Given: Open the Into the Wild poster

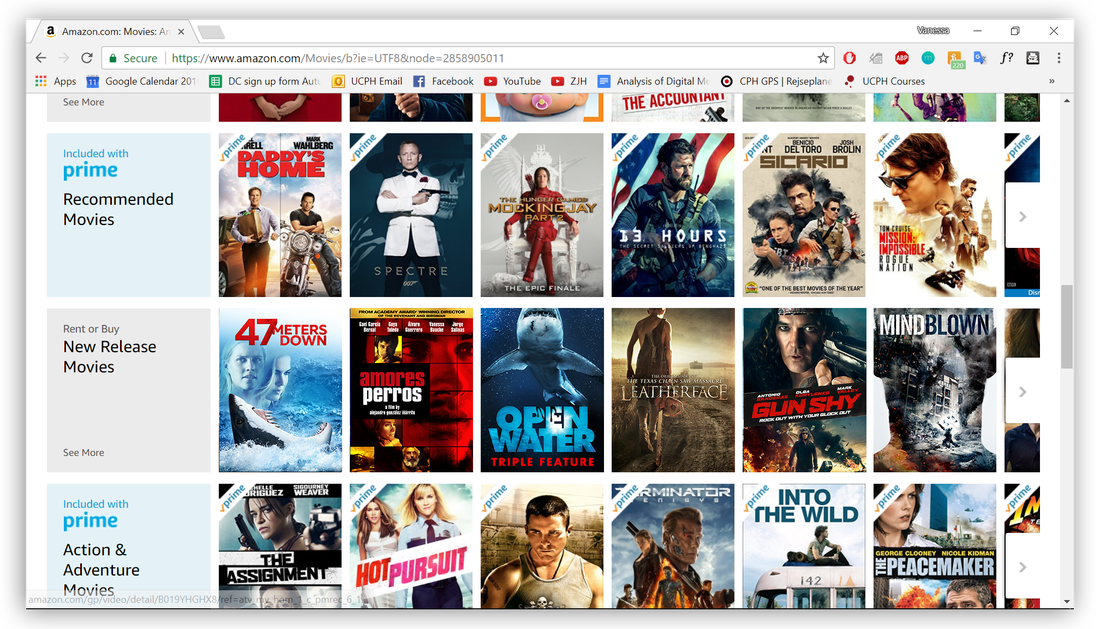Looking at the screenshot, I should (804, 546).
